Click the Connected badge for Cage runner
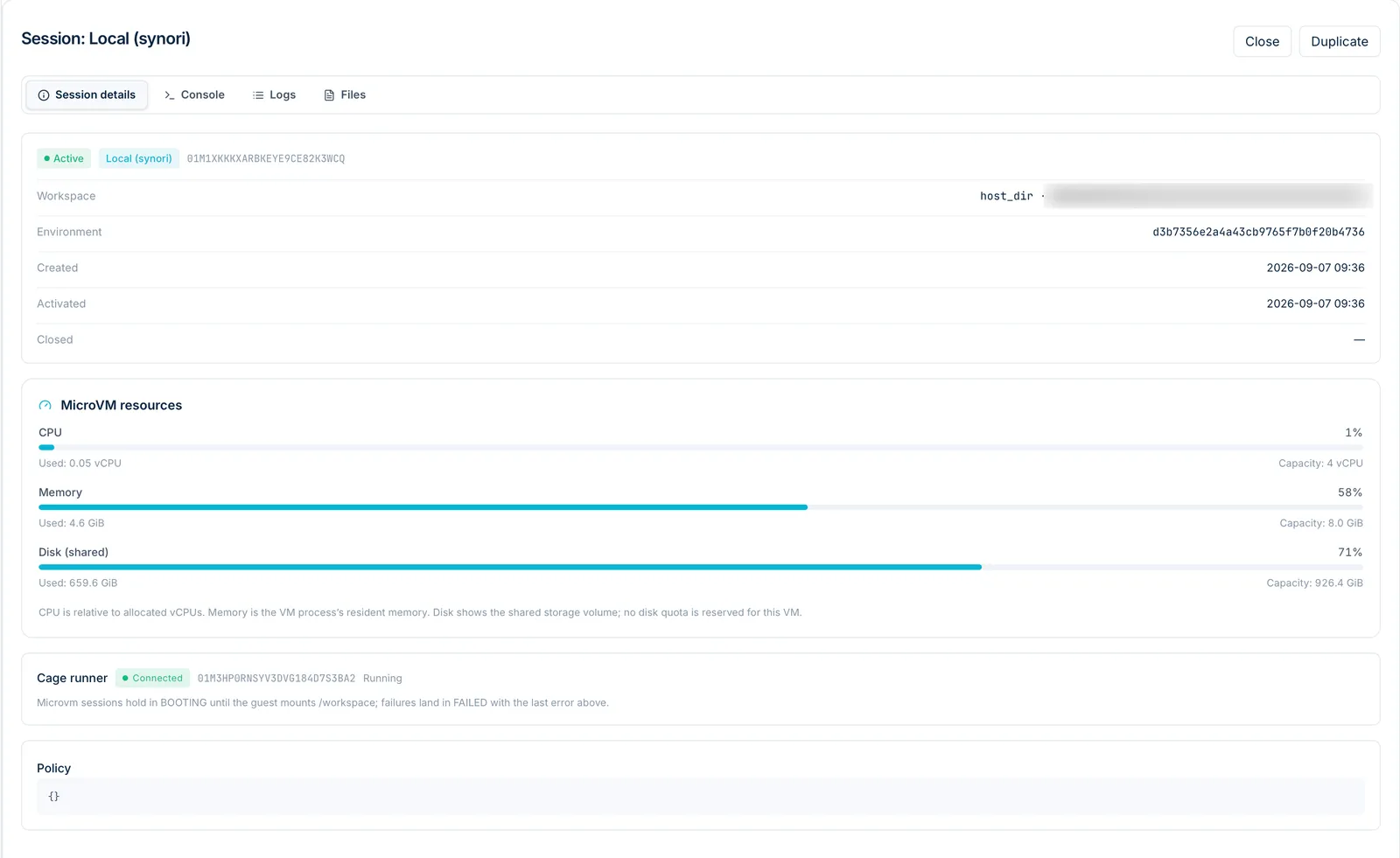This screenshot has width=1400, height=858. (x=153, y=678)
